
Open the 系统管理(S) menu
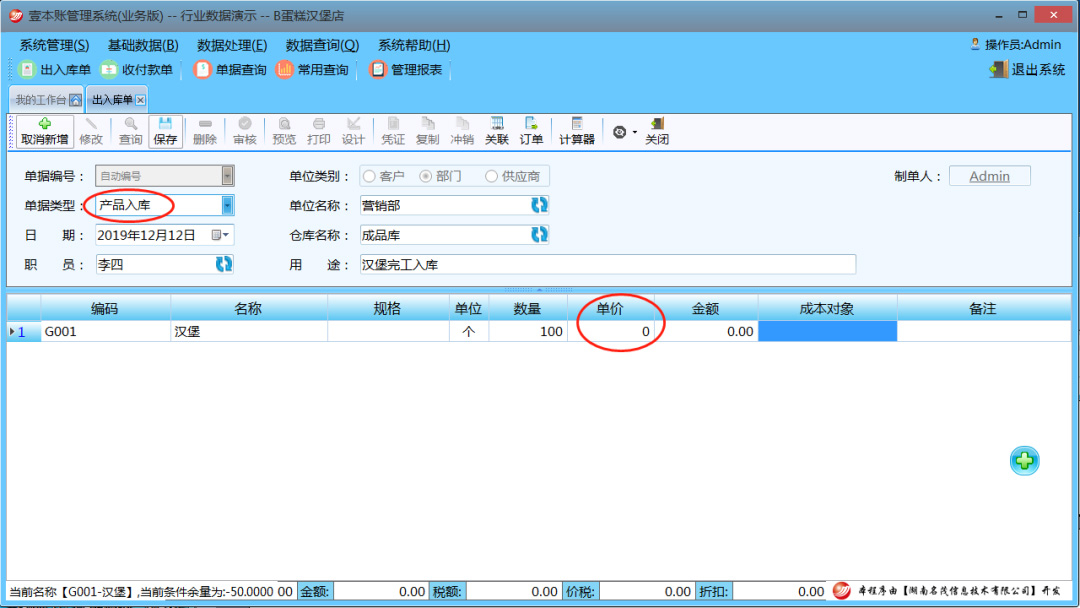pyautogui.click(x=54, y=45)
